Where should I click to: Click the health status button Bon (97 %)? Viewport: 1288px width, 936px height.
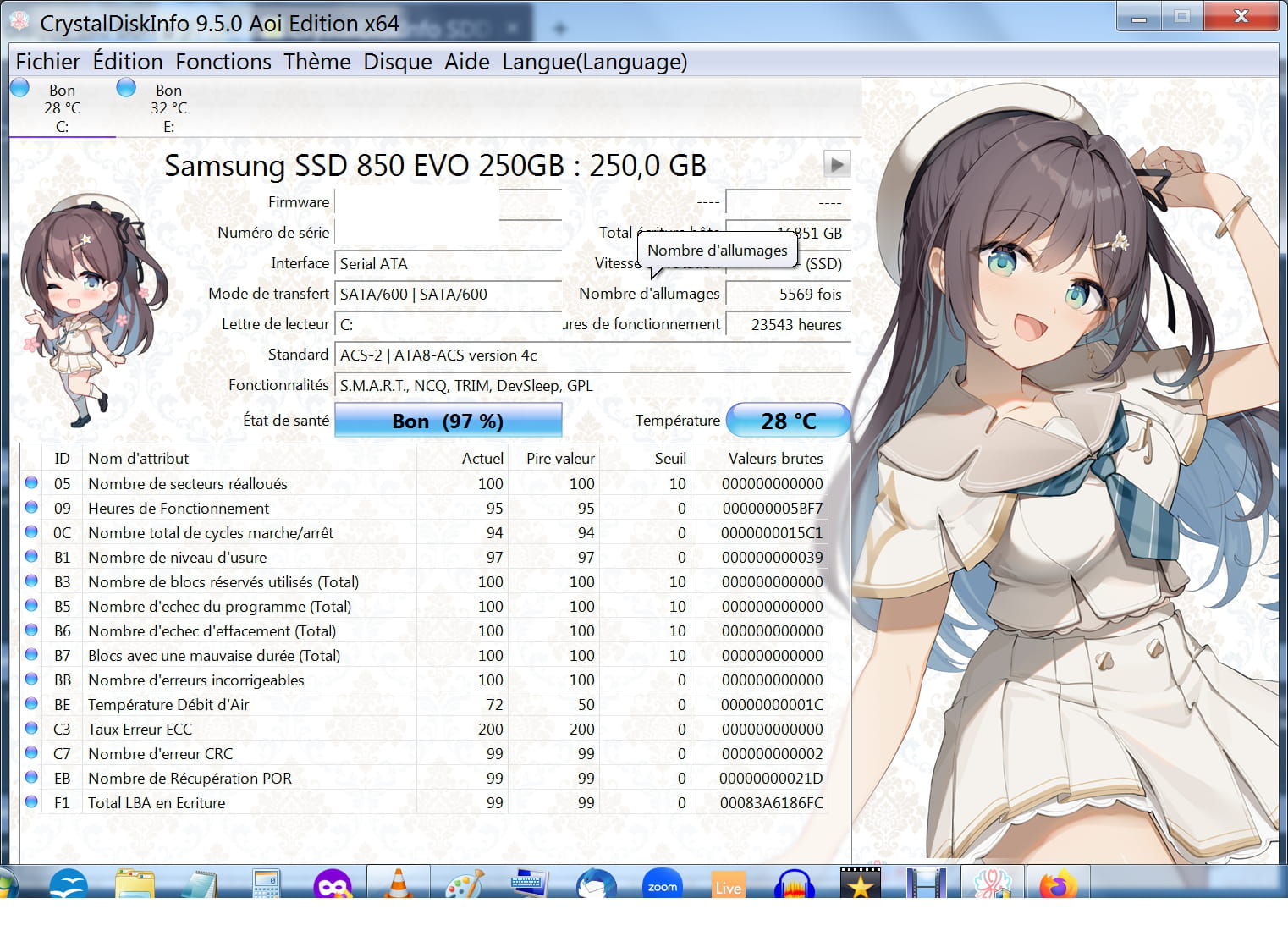click(x=449, y=421)
